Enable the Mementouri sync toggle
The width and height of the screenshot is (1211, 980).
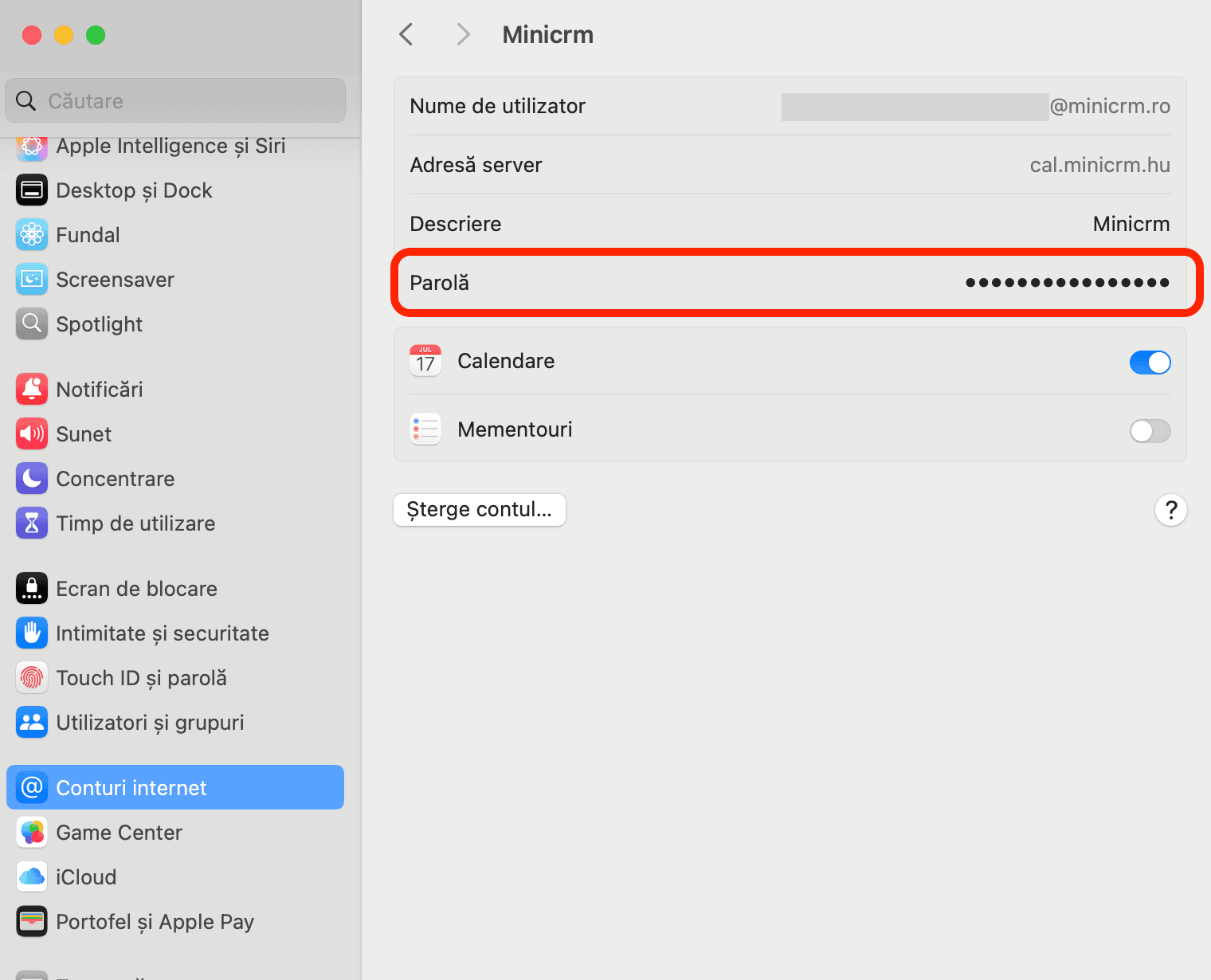tap(1150, 431)
